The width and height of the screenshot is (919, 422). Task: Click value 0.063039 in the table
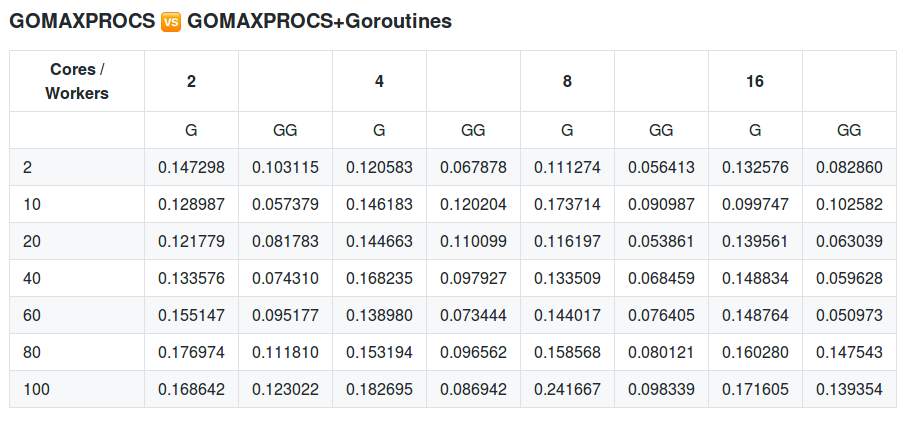coord(849,241)
